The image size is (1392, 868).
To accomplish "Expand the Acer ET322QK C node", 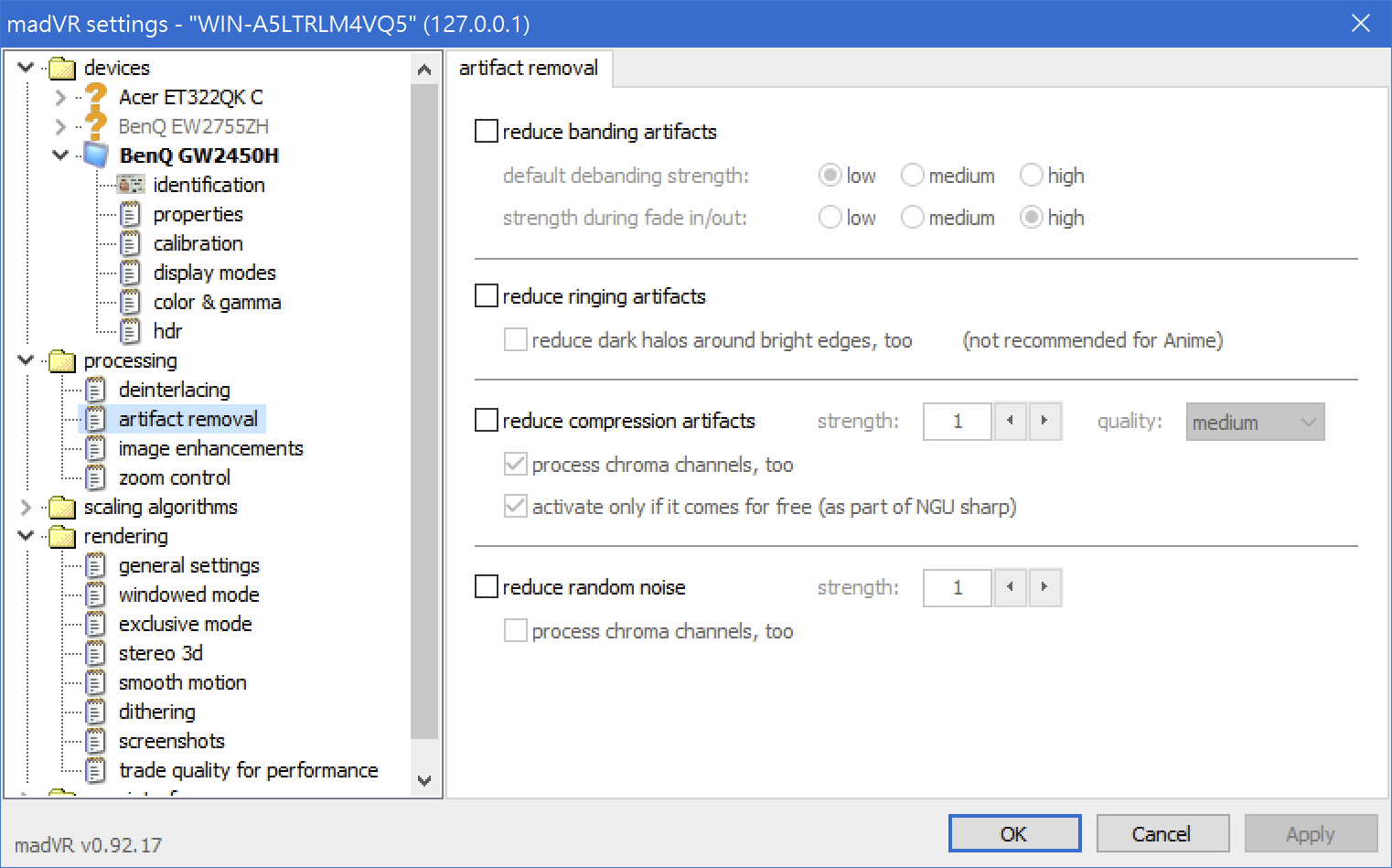I will 60,97.
